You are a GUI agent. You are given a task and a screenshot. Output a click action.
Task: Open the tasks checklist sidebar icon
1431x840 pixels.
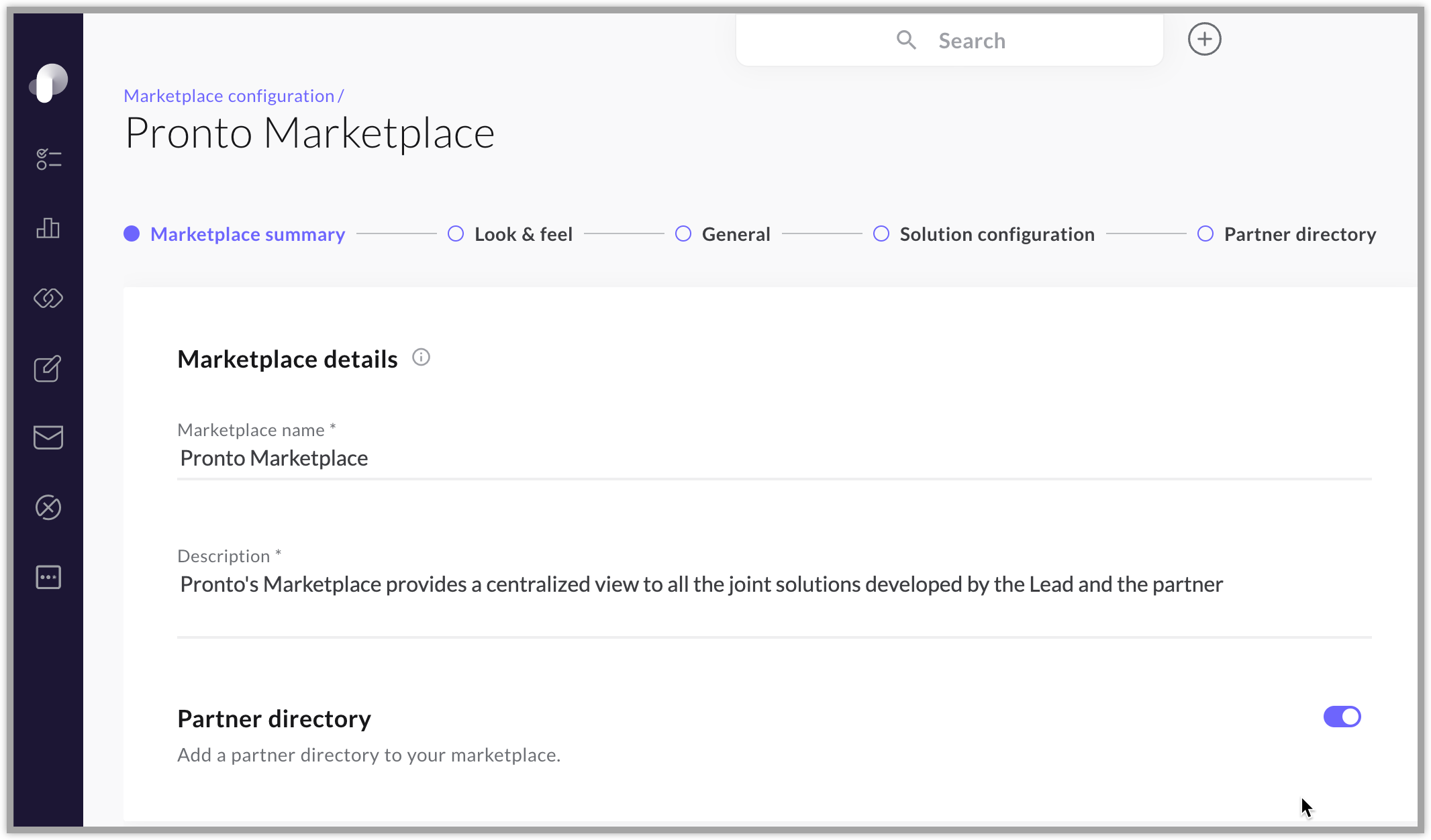coord(47,159)
